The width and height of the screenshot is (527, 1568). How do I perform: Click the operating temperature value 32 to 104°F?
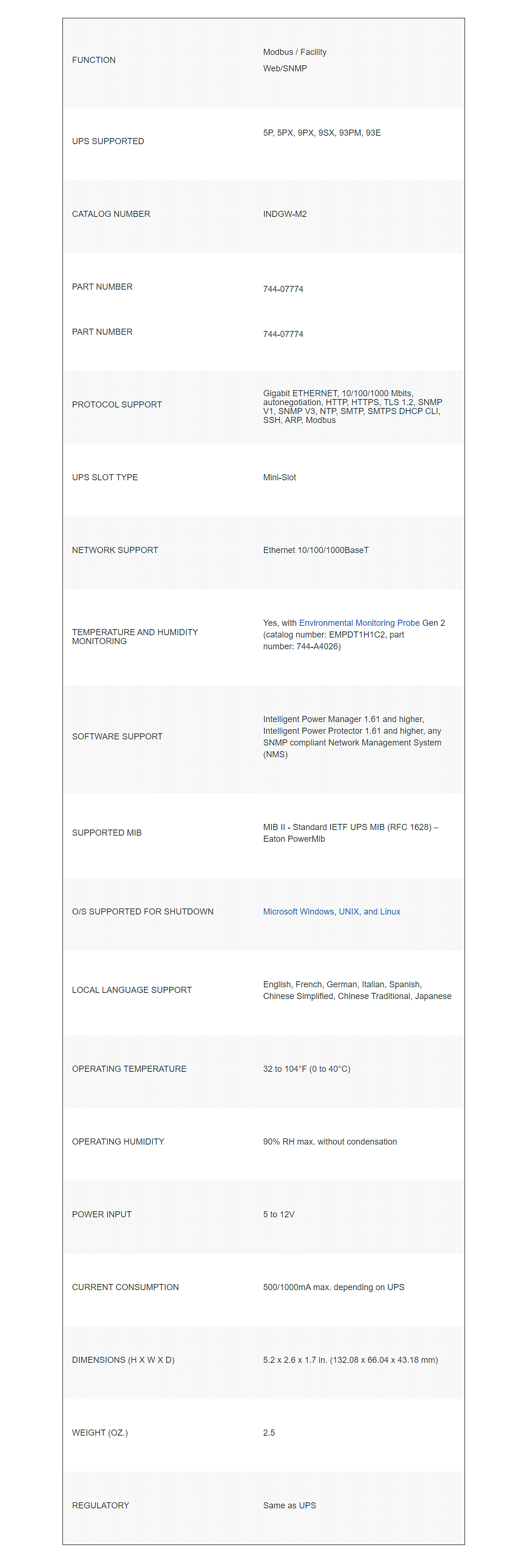tap(306, 1068)
